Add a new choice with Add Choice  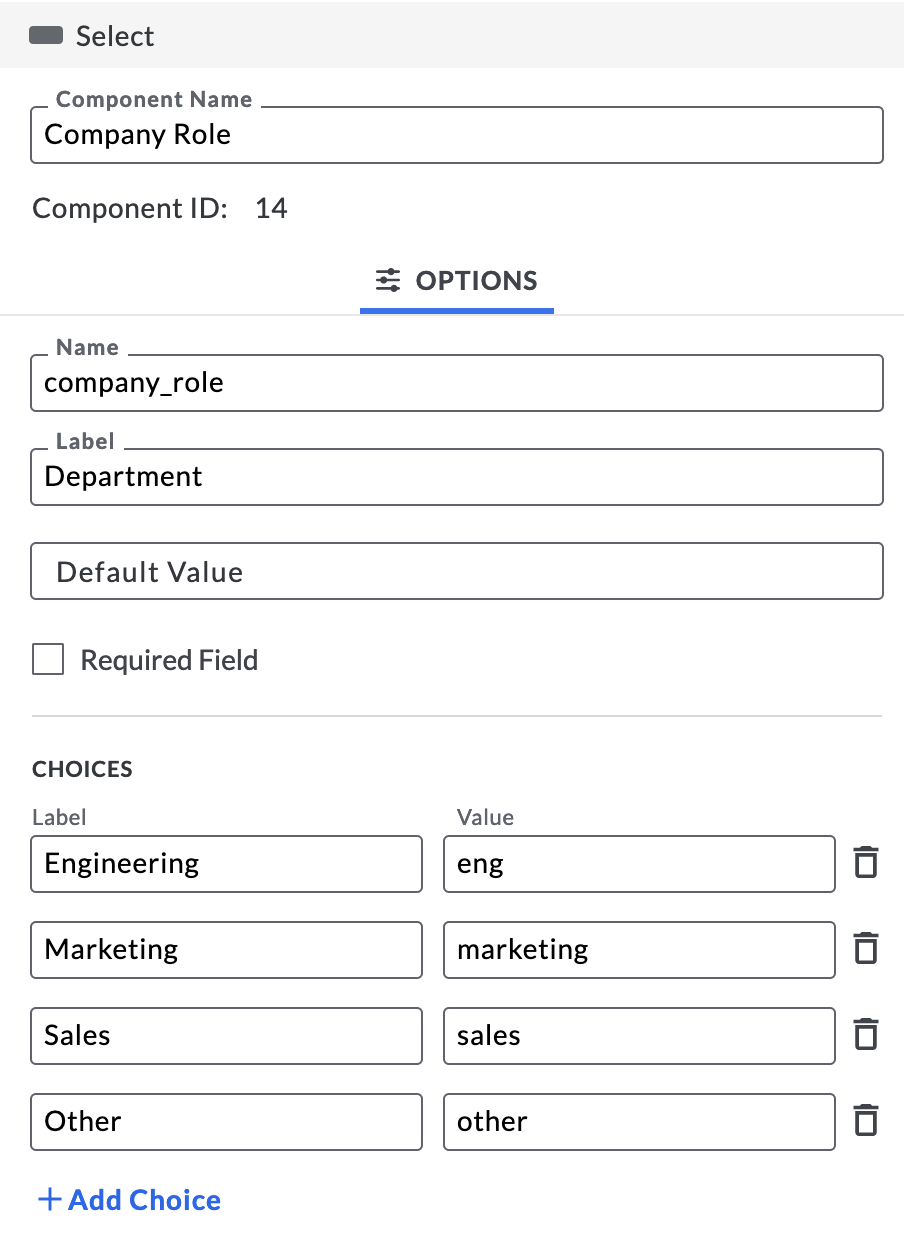coord(129,1199)
